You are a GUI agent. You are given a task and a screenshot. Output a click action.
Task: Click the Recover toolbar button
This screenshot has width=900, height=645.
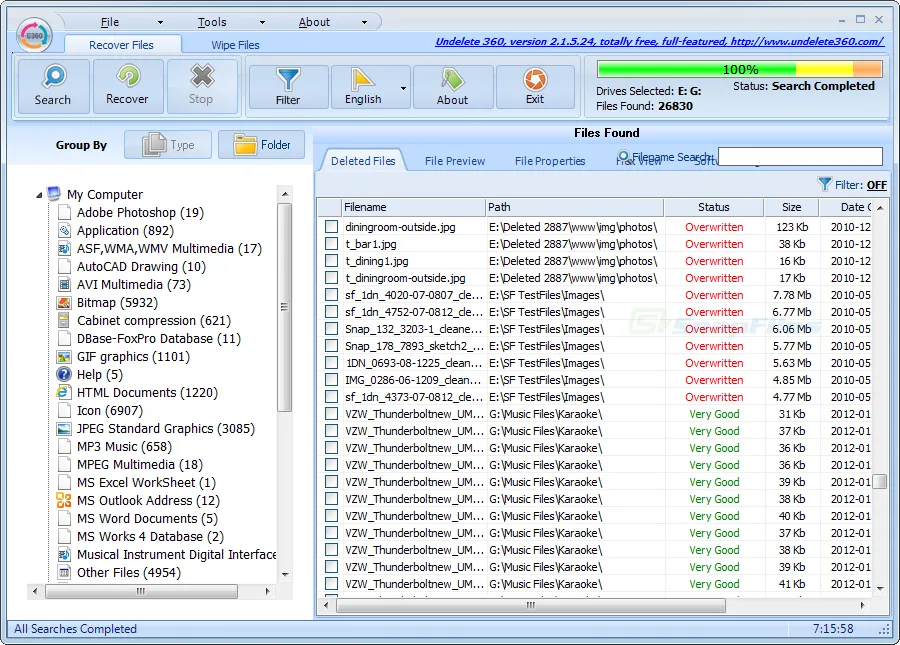point(127,86)
